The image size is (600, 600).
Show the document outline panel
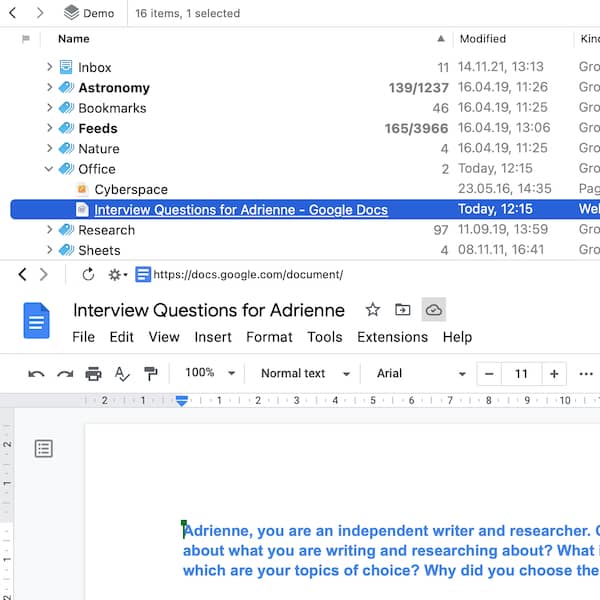pyautogui.click(x=44, y=448)
